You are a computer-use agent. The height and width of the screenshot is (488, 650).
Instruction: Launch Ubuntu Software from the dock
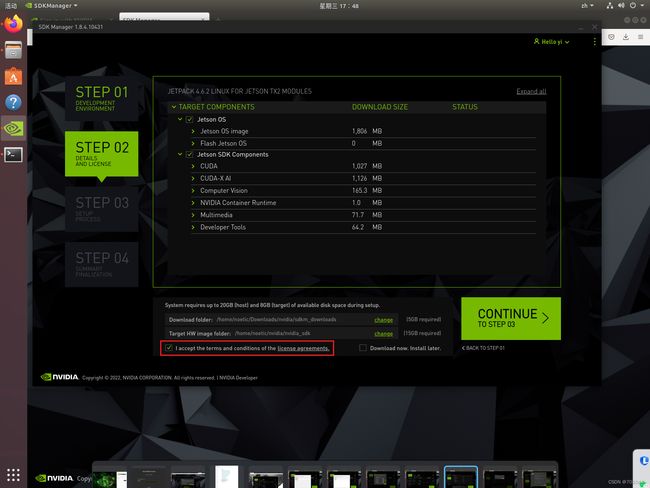coord(13,76)
